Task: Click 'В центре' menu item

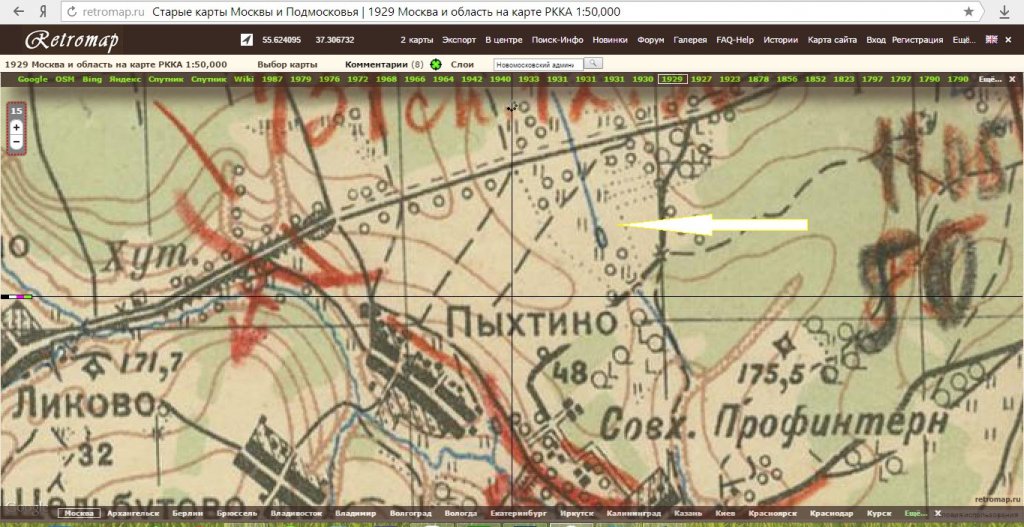Action: 504,40
